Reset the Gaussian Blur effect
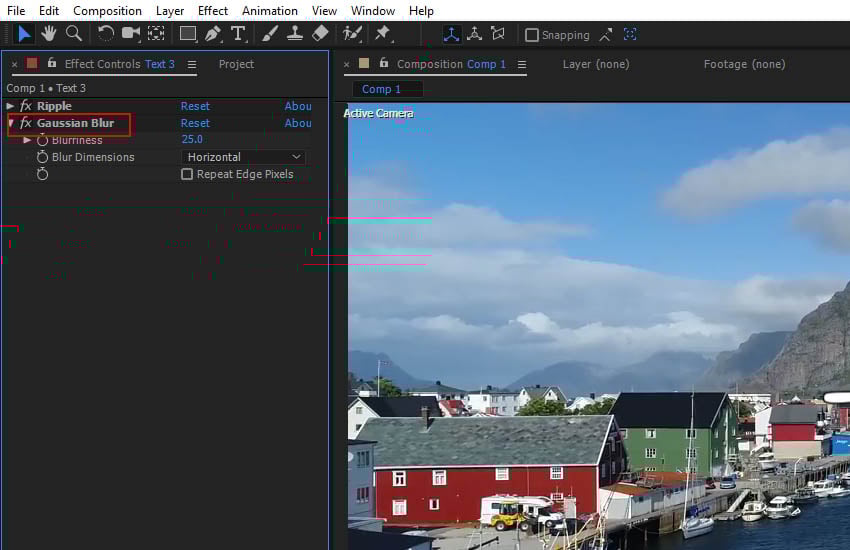The height and width of the screenshot is (550, 850). (195, 123)
